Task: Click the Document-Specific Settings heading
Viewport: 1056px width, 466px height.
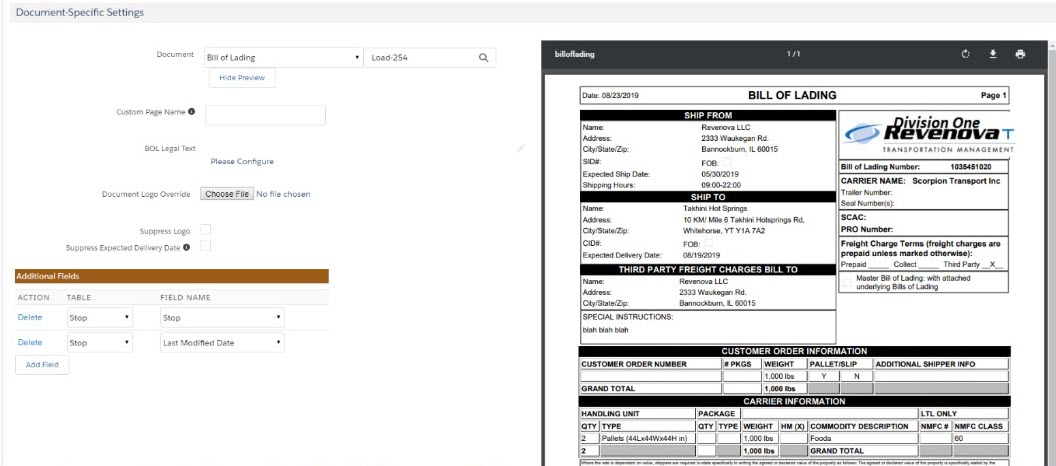Action: (79, 12)
